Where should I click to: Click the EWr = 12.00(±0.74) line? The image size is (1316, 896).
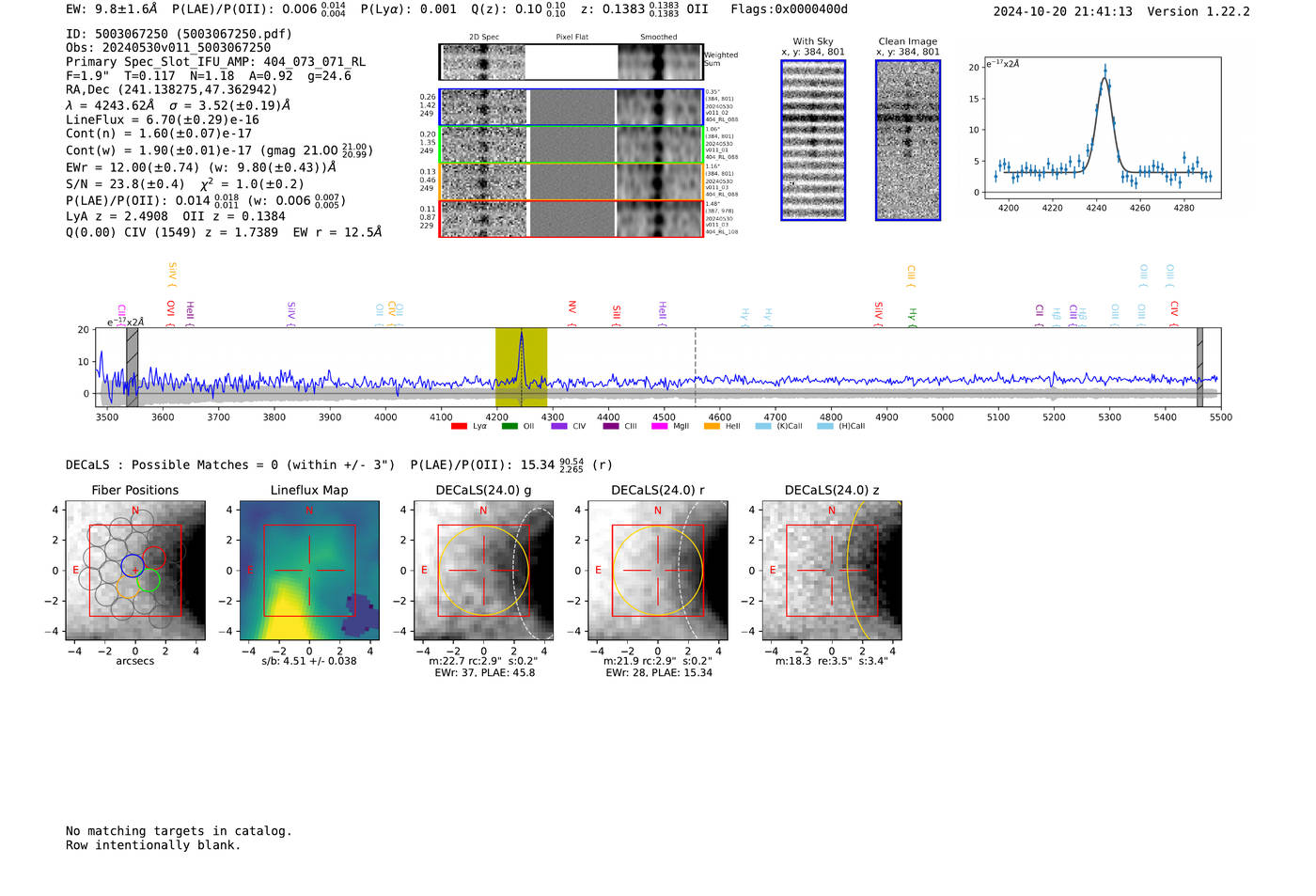coord(201,166)
